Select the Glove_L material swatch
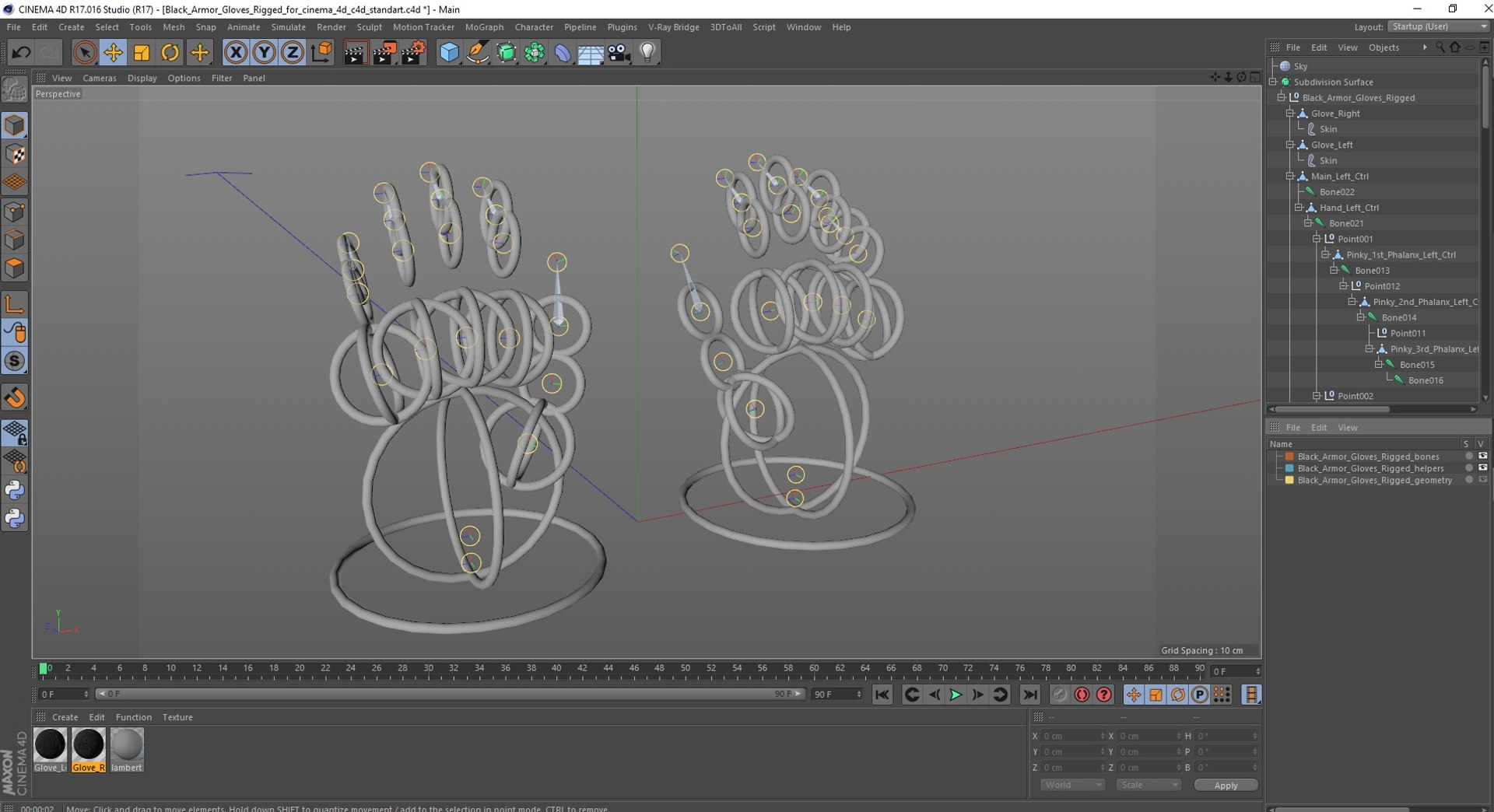1494x812 pixels. [x=50, y=750]
